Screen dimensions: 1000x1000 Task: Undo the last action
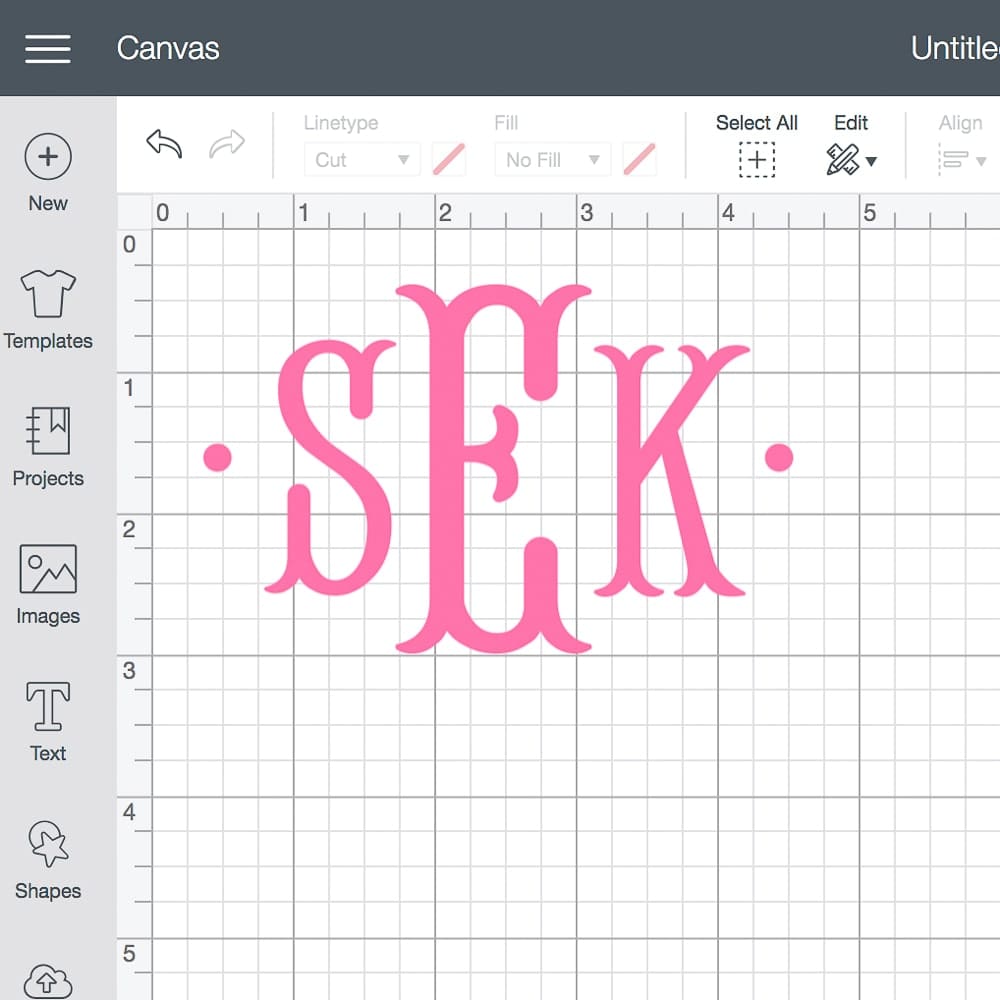coord(165,144)
